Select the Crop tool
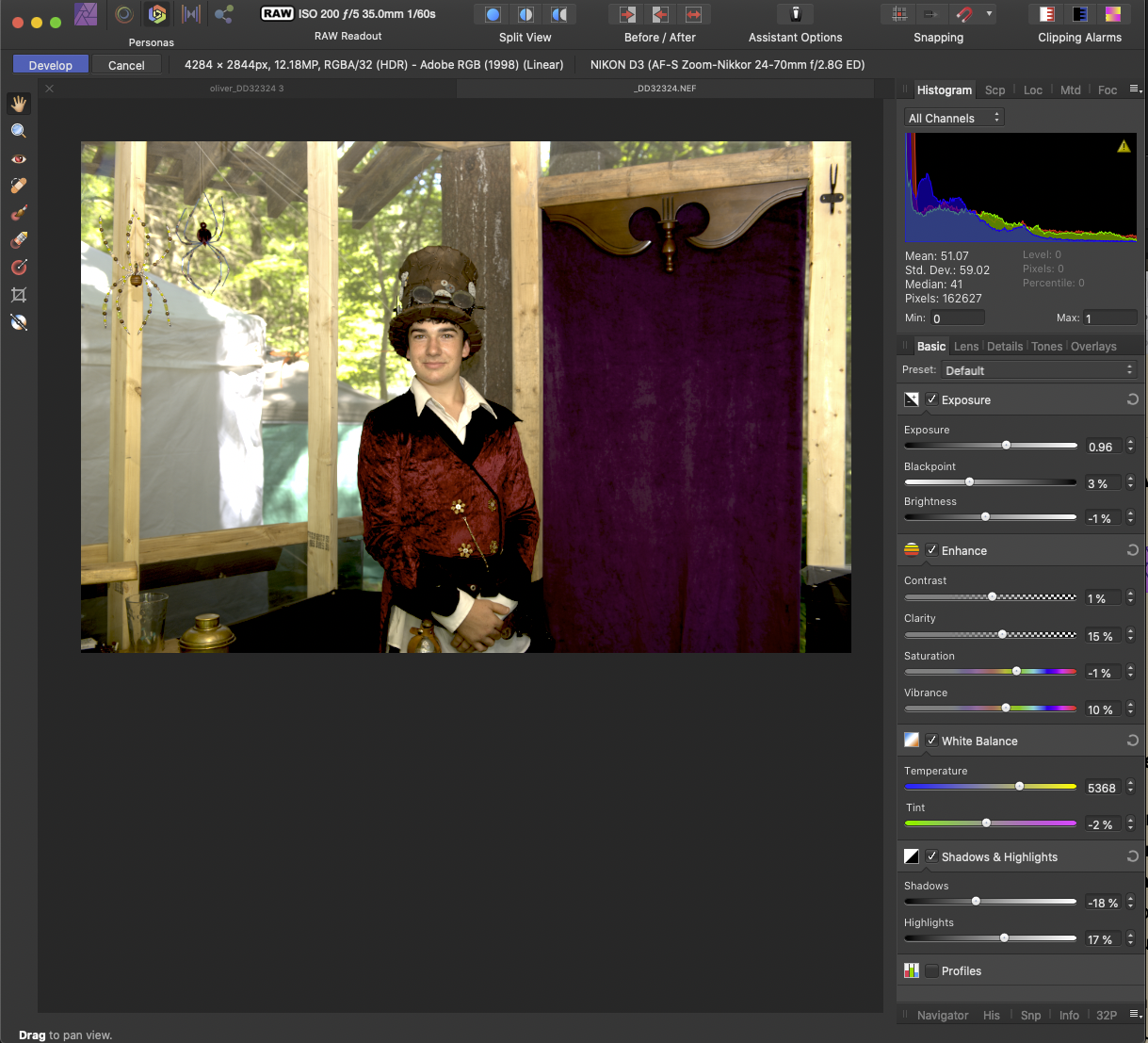 point(19,295)
